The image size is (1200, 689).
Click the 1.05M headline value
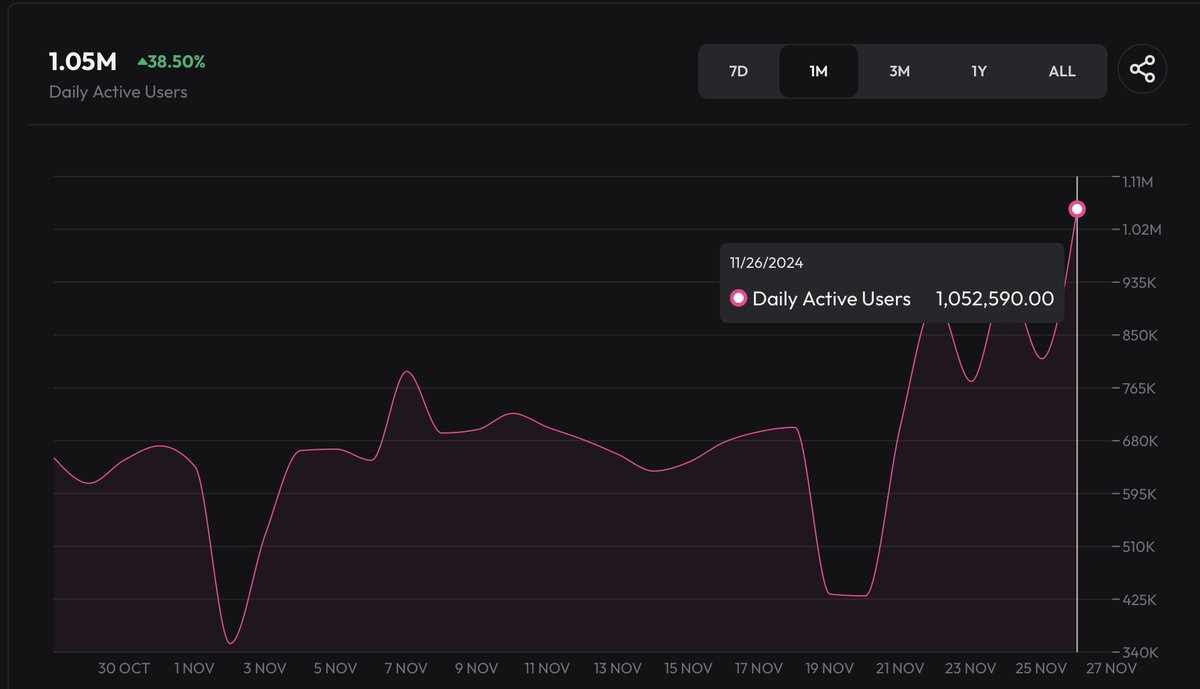pyautogui.click(x=83, y=62)
